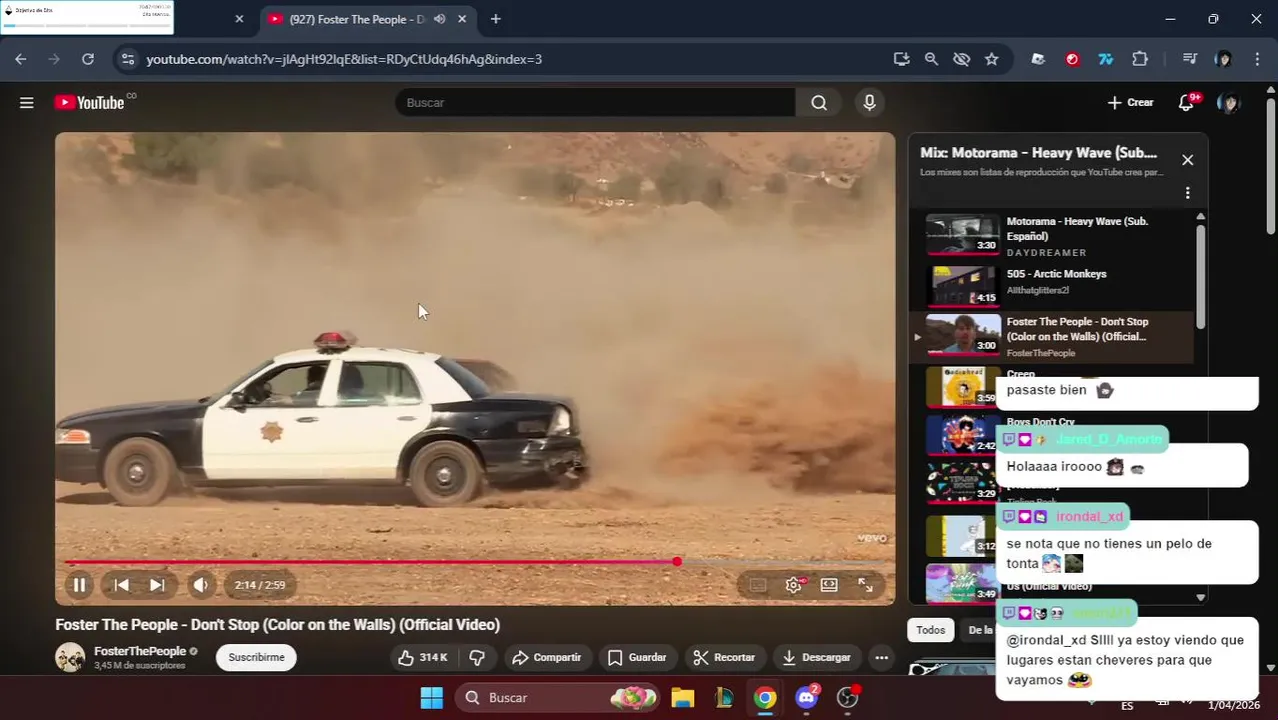Select the Todos filter chip
1278x720 pixels.
coord(930,630)
